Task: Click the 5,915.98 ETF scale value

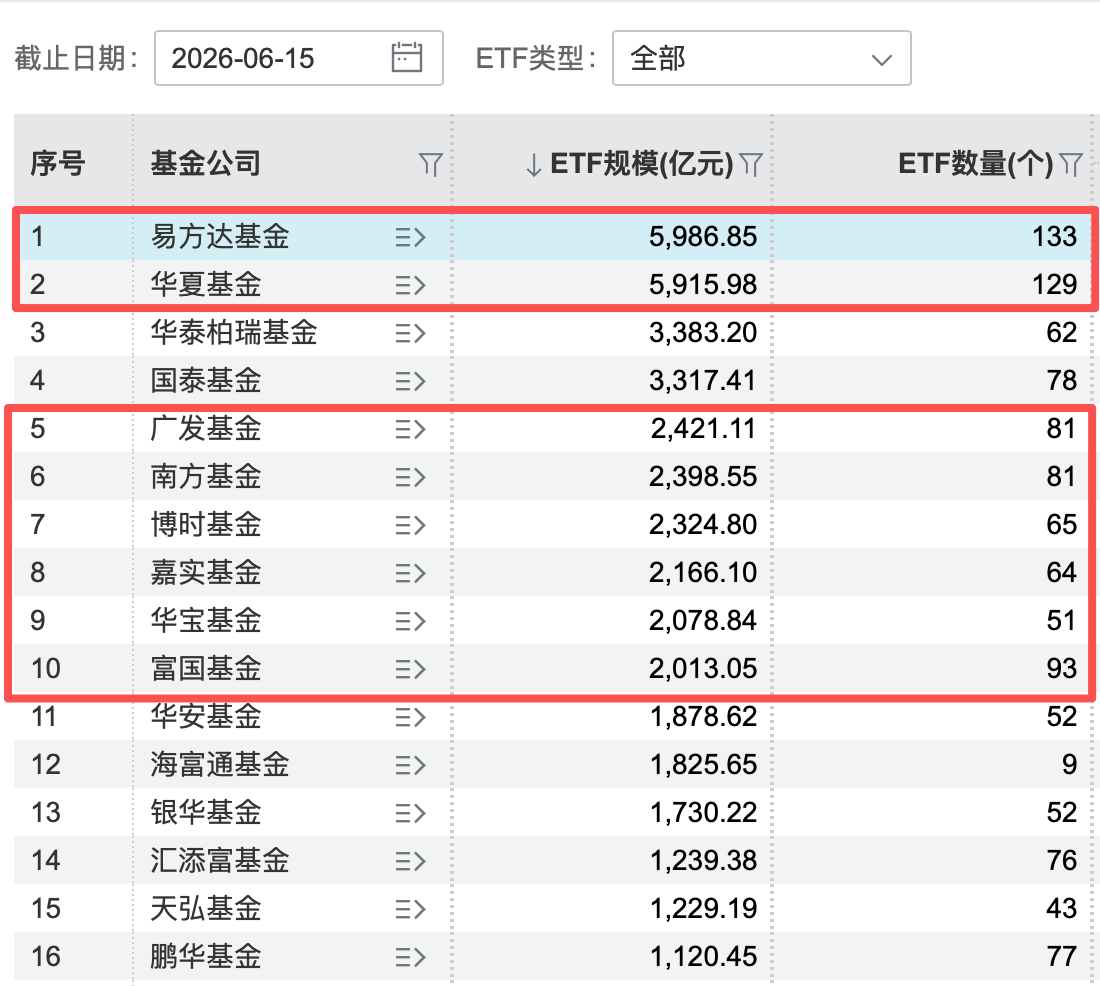Action: tap(703, 284)
